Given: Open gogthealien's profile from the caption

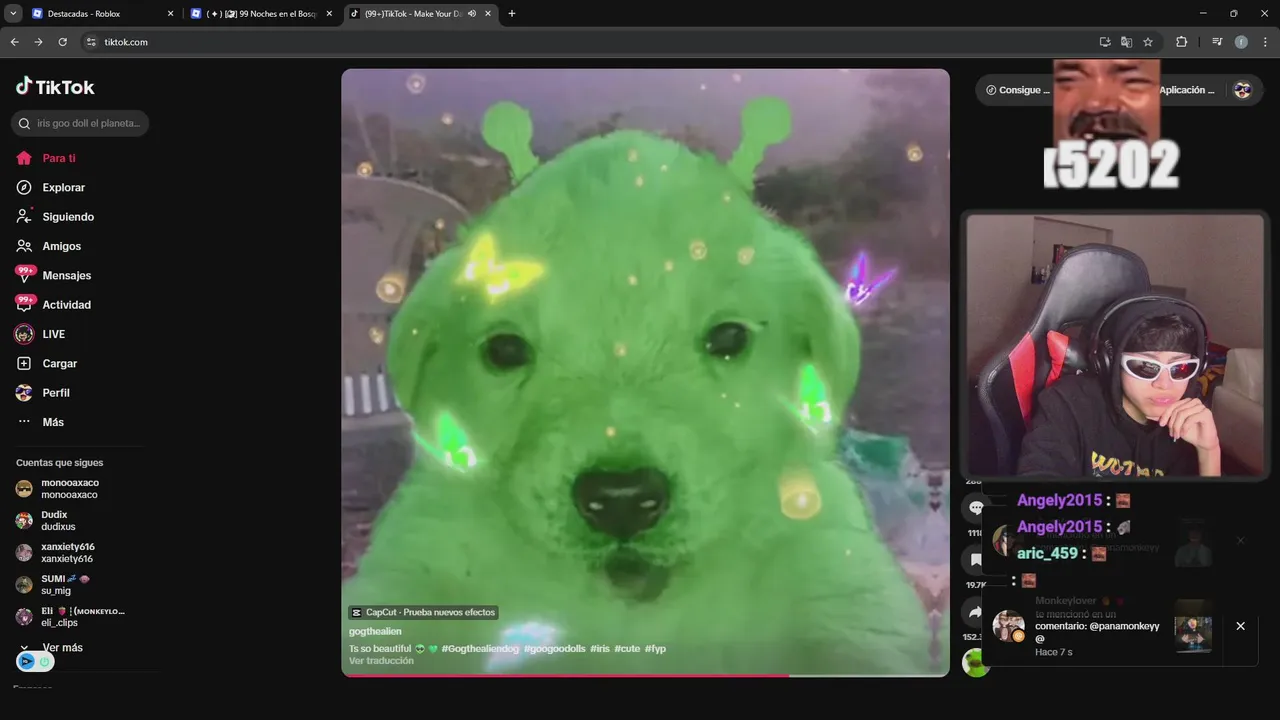Looking at the screenshot, I should point(375,631).
